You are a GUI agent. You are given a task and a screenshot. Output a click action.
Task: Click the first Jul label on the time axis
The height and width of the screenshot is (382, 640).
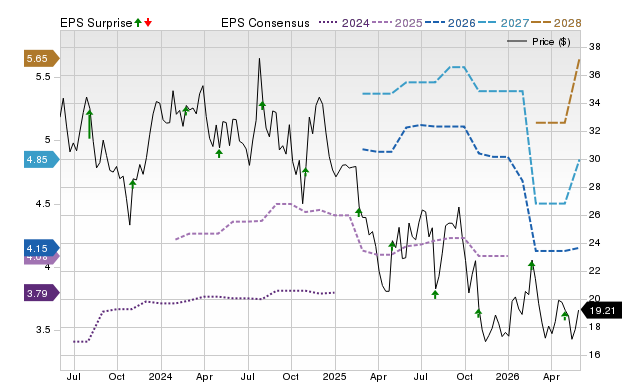74,376
